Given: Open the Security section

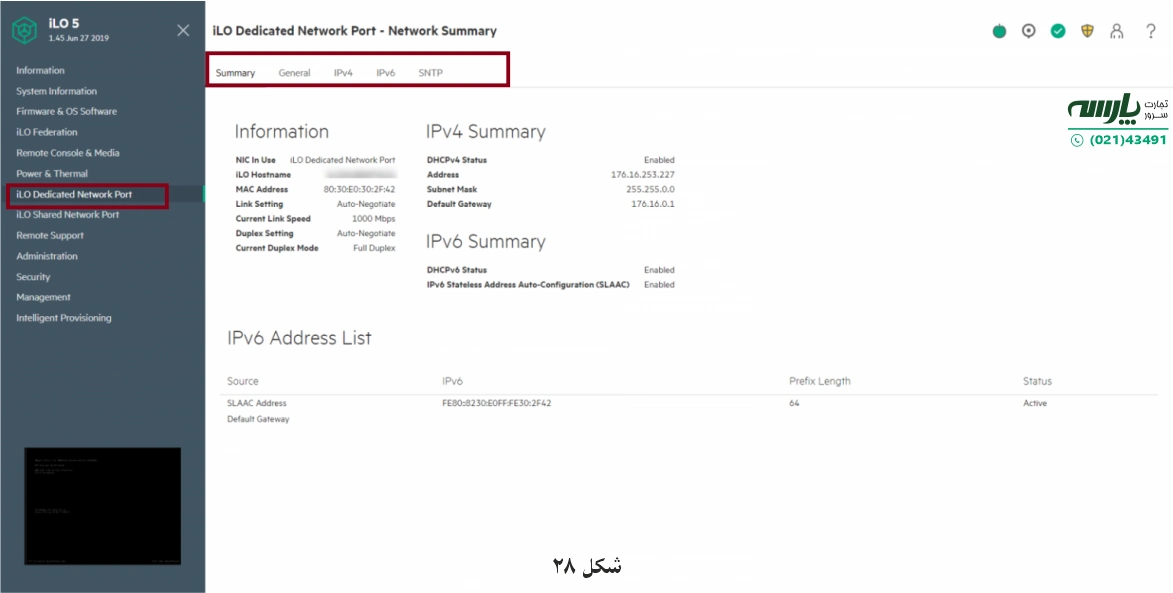Looking at the screenshot, I should point(31,277).
